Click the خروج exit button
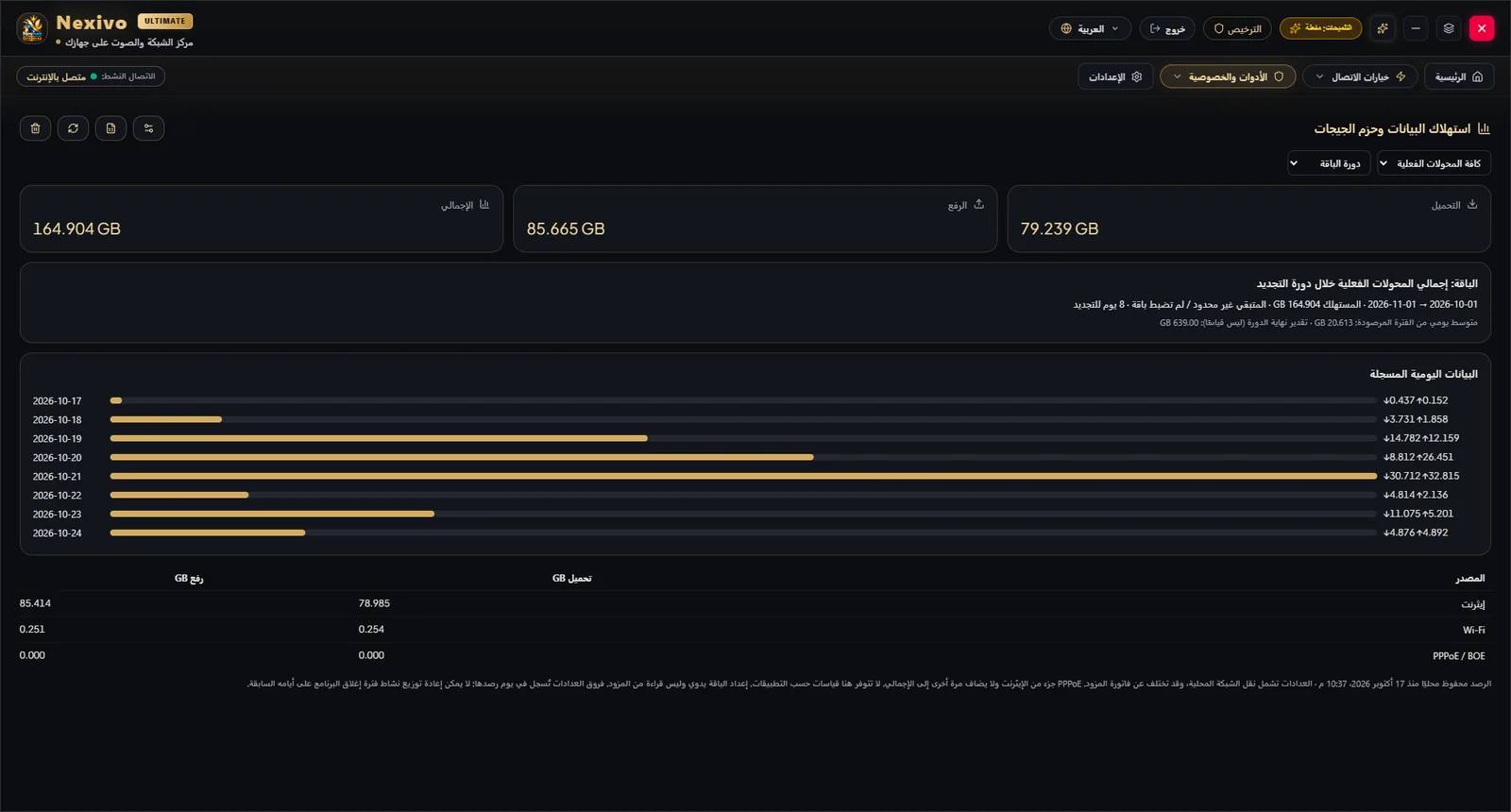The image size is (1511, 812). click(x=1167, y=28)
